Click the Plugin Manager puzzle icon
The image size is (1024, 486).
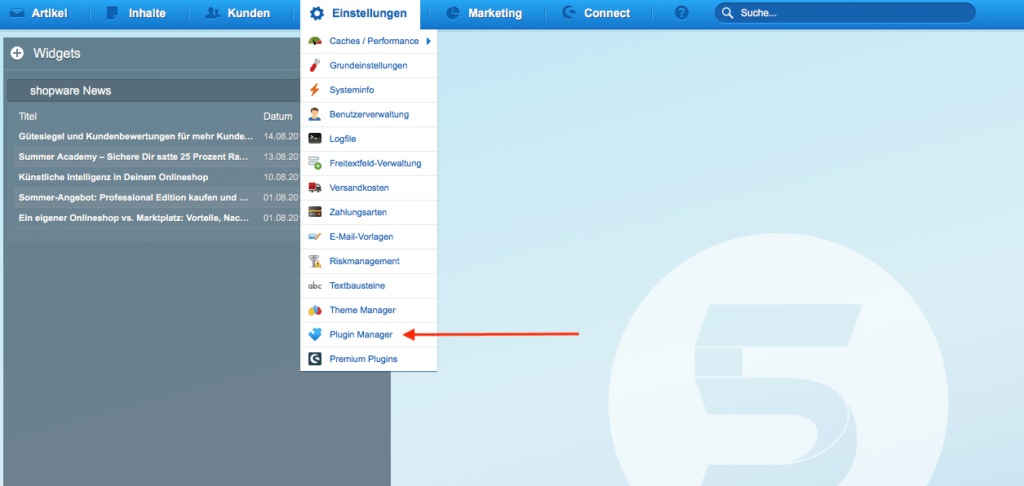(x=315, y=334)
